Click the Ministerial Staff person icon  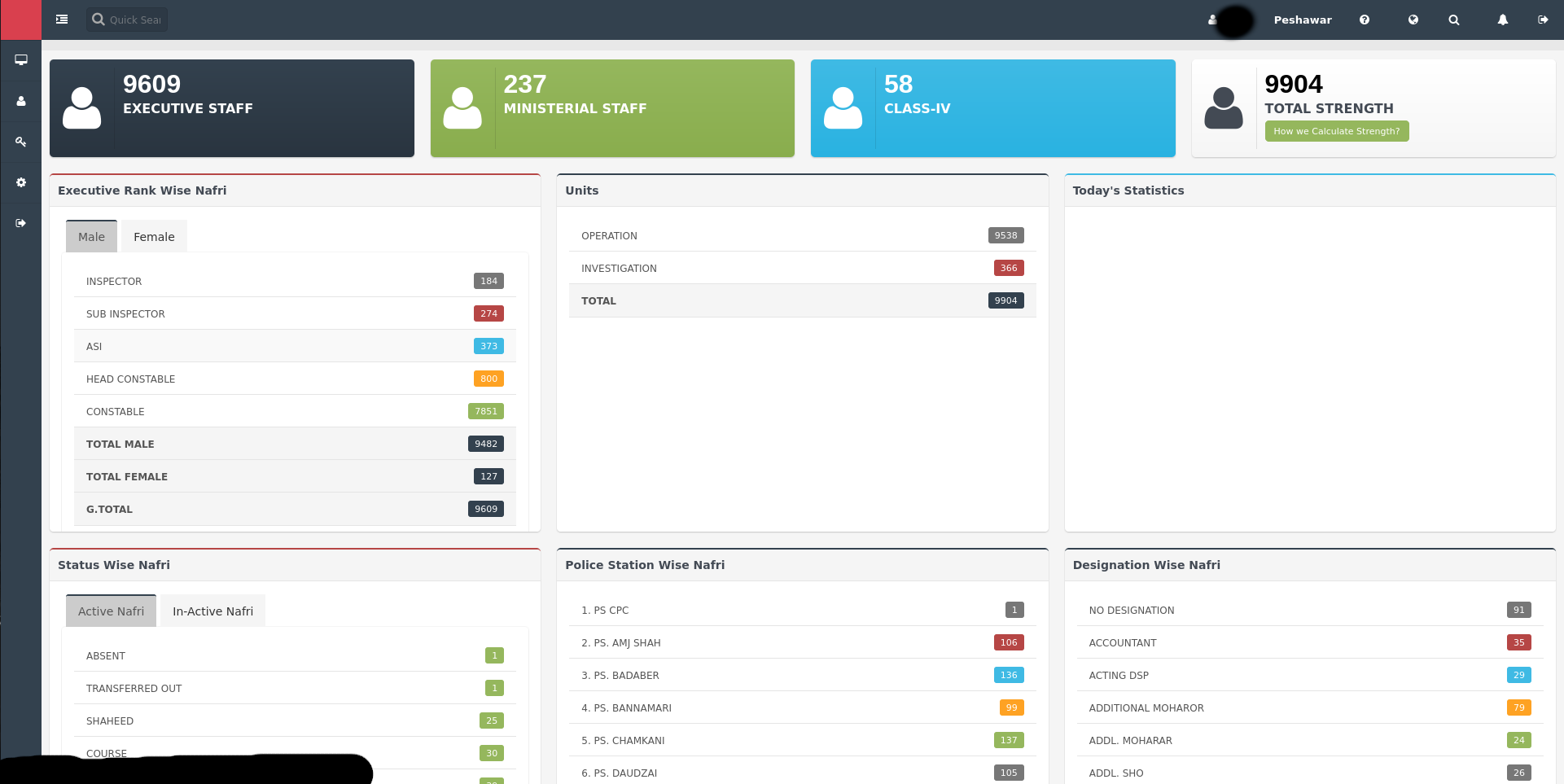tap(462, 108)
